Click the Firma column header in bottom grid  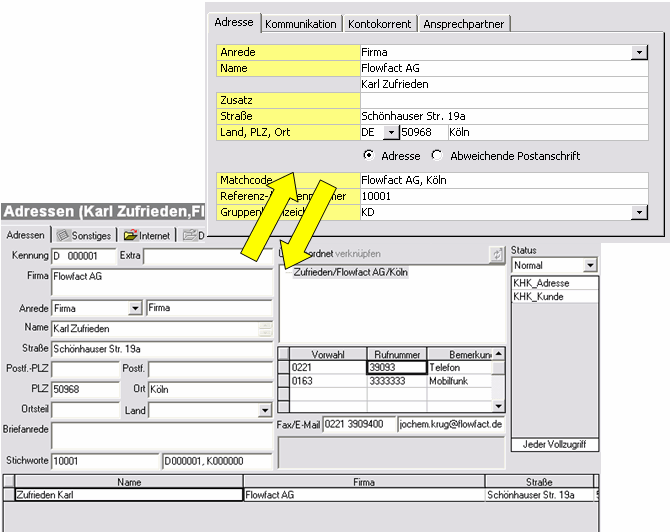[x=364, y=482]
